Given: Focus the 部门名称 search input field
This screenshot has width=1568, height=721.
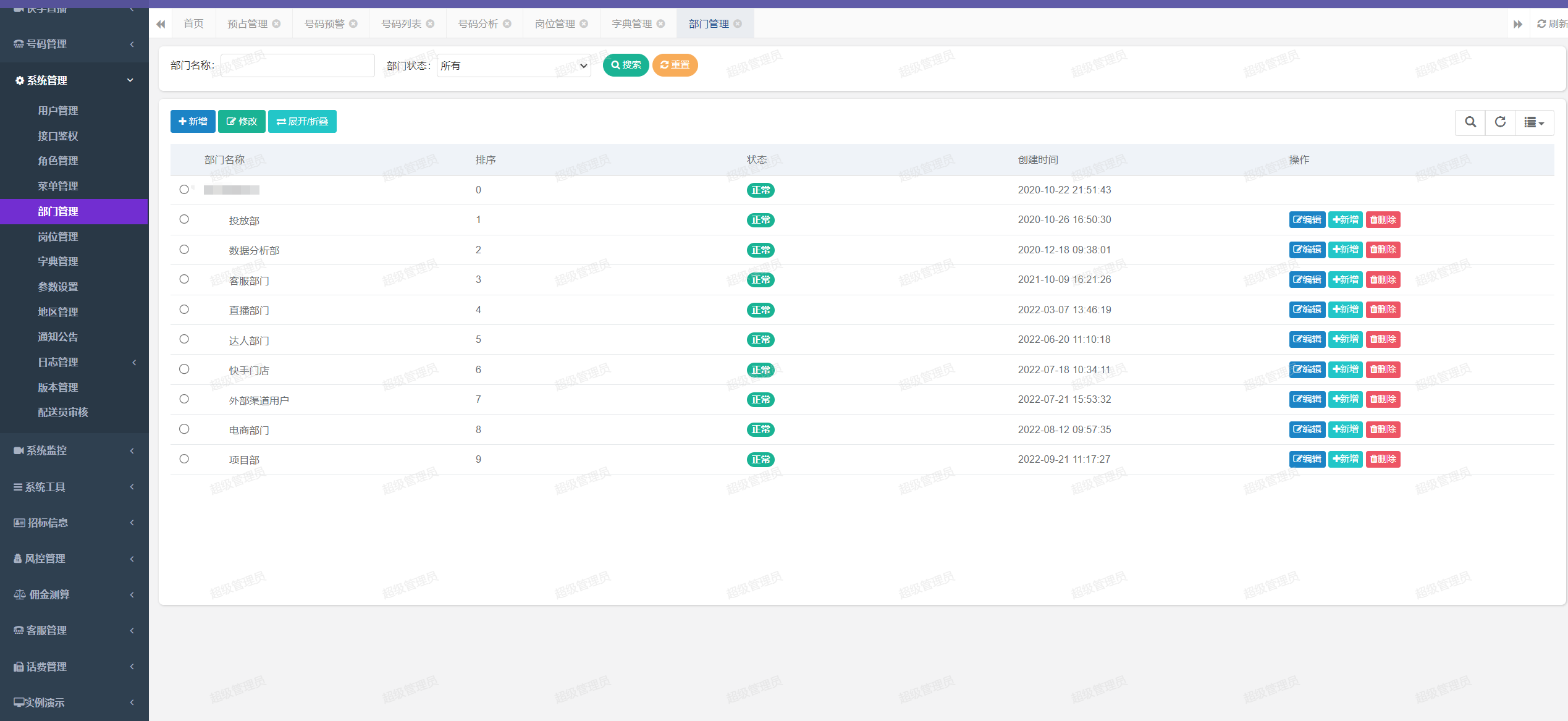Looking at the screenshot, I should coord(298,65).
